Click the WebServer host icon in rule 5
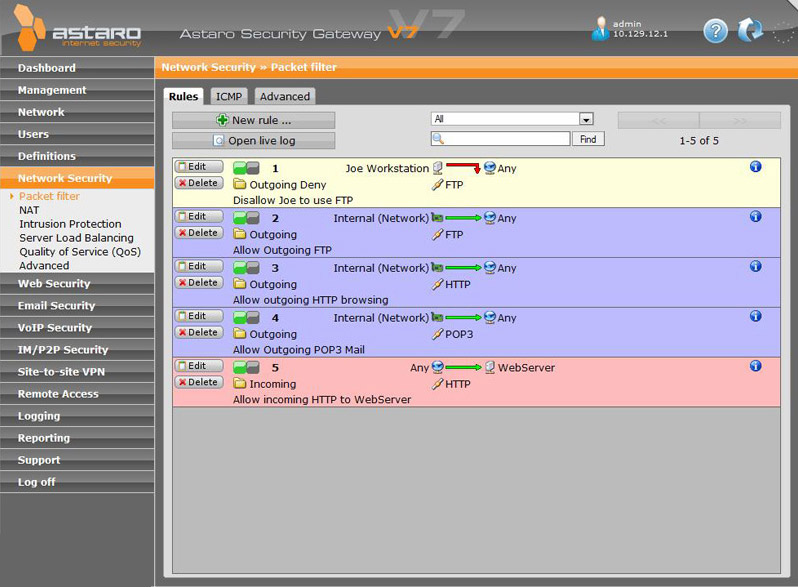This screenshot has width=798, height=587. click(x=490, y=367)
